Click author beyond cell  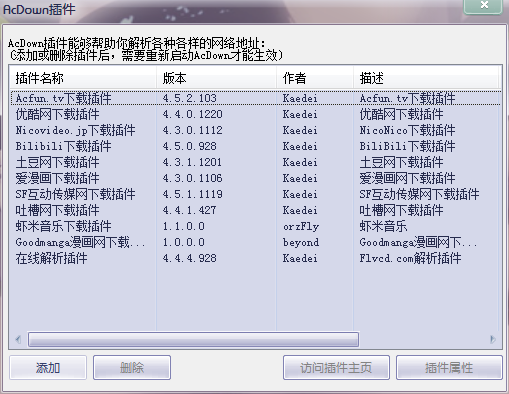[x=301, y=242]
